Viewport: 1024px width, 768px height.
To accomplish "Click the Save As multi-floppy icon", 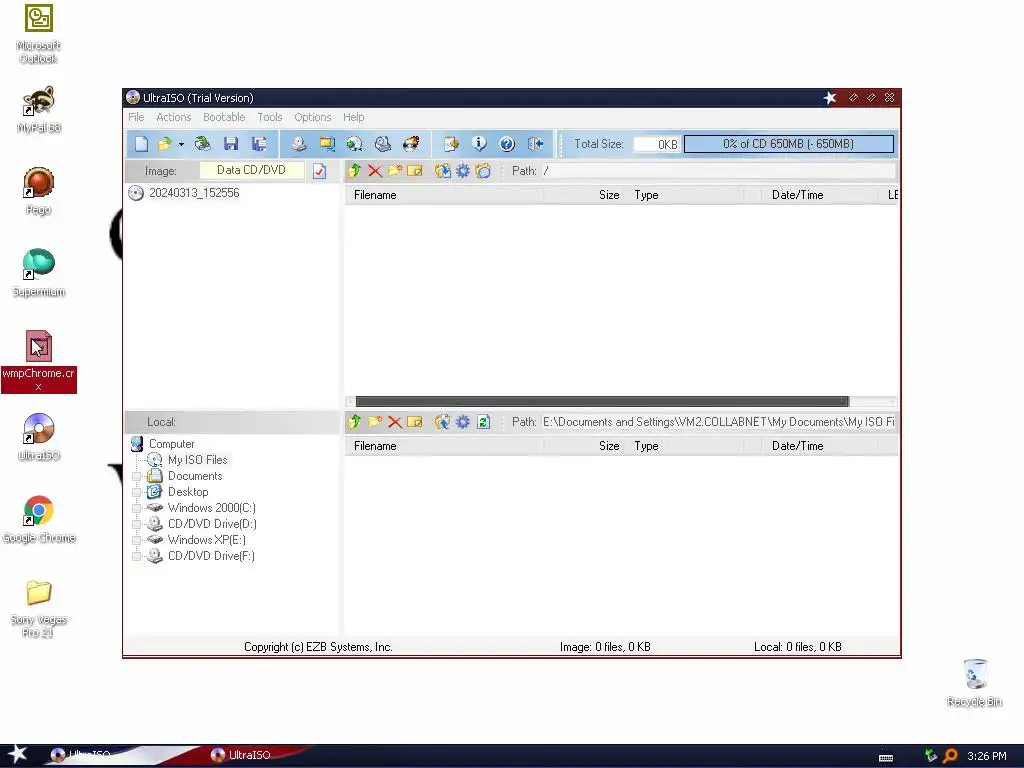I will coord(259,144).
